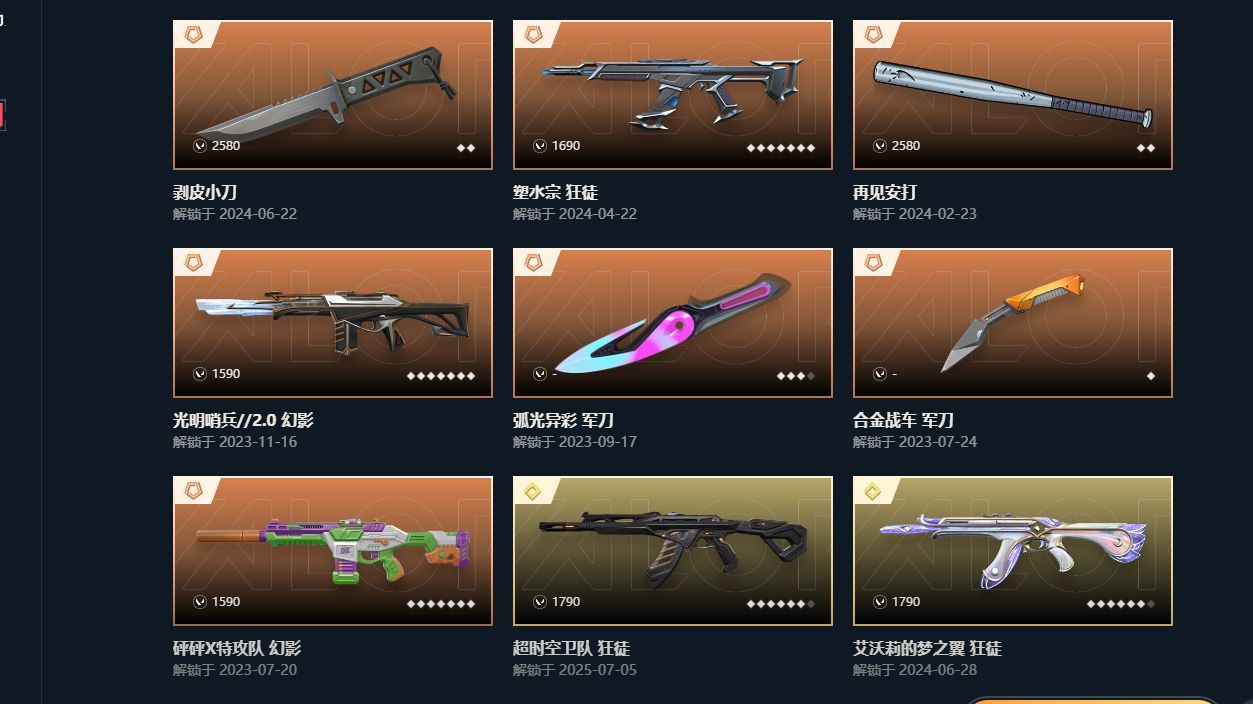This screenshot has width=1253, height=704.
Task: Click the tier badge icon on 合金战车 card
Action: pyautogui.click(x=873, y=263)
